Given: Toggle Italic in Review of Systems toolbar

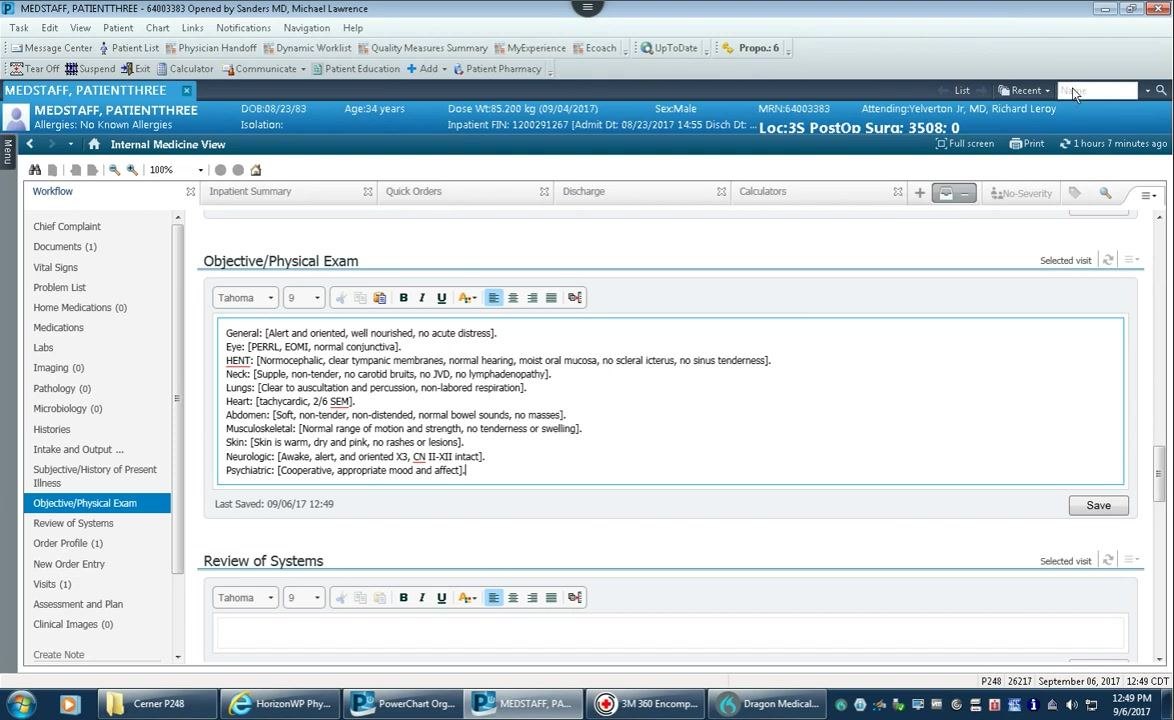Looking at the screenshot, I should 422,597.
